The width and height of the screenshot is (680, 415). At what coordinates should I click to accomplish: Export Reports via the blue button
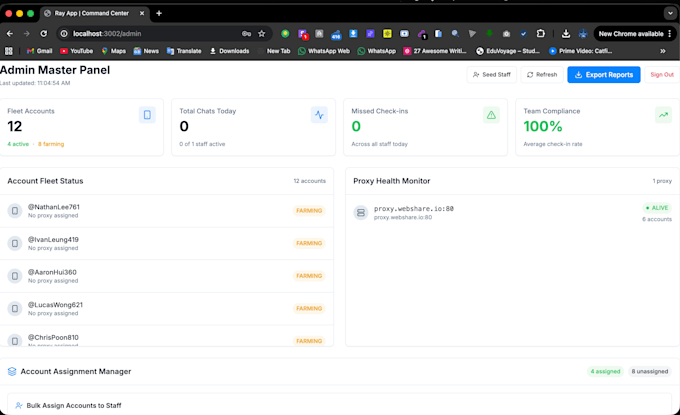pyautogui.click(x=604, y=75)
